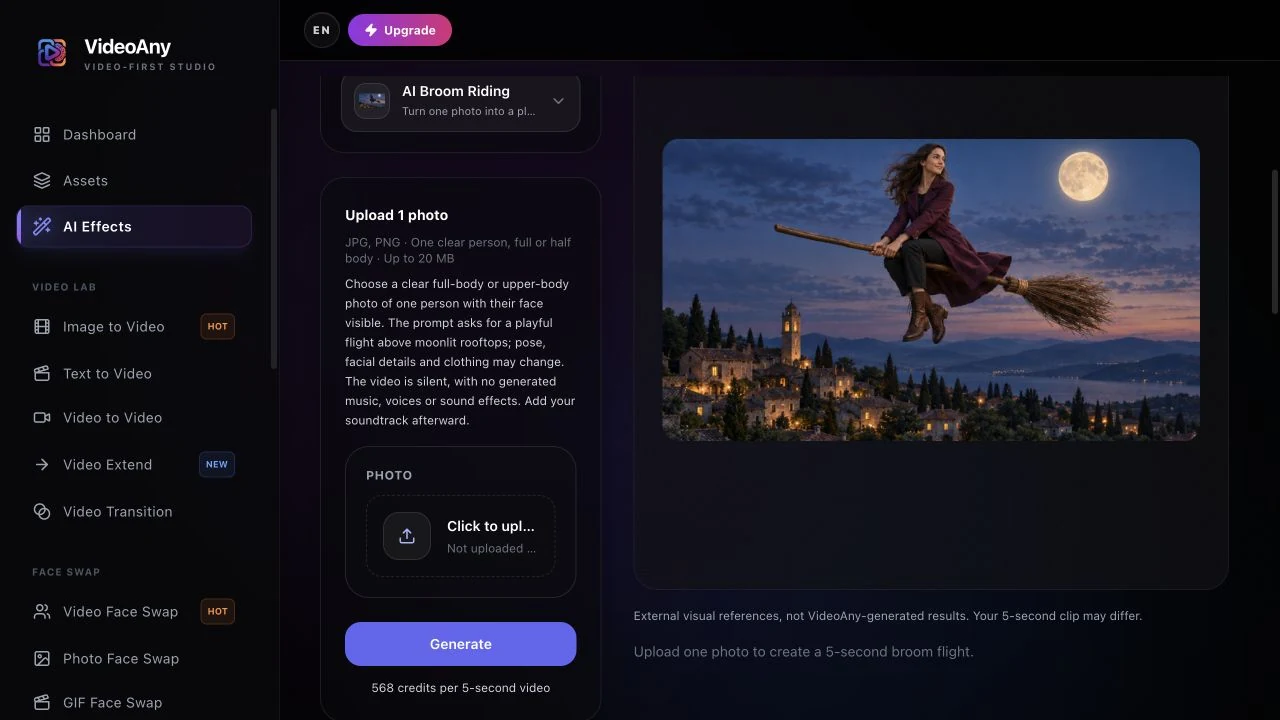Open the Video to Video tool

[x=134, y=418]
